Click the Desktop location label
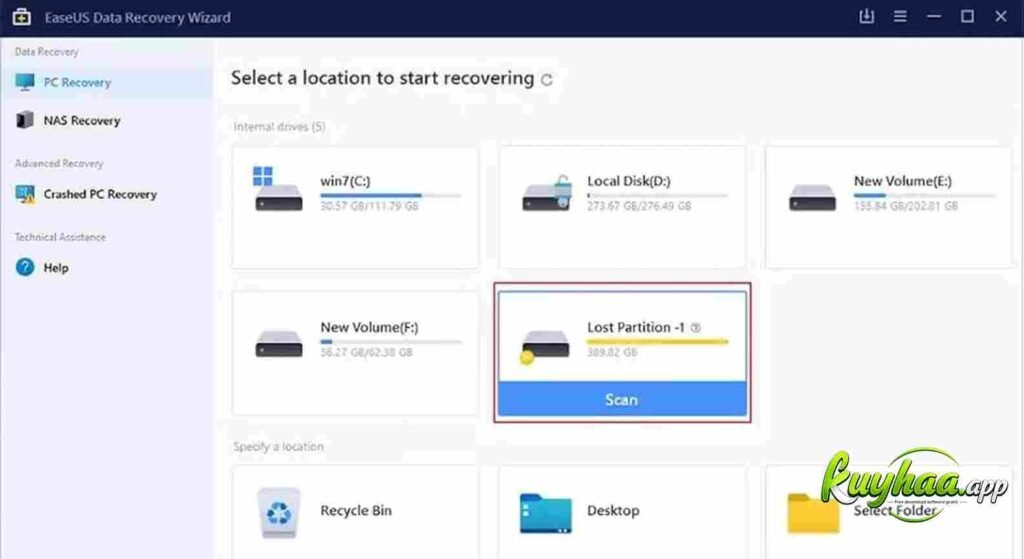The width and height of the screenshot is (1024, 559). coord(613,511)
